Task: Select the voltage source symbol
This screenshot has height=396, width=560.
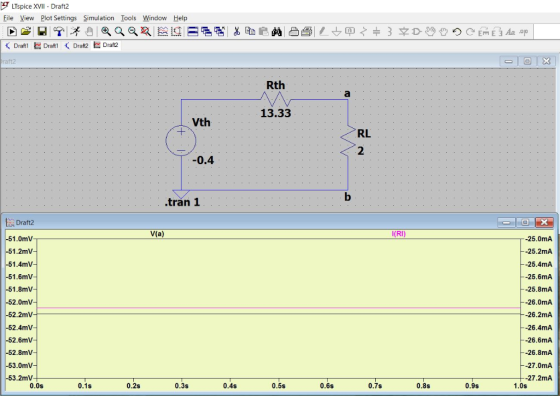Action: pyautogui.click(x=181, y=141)
